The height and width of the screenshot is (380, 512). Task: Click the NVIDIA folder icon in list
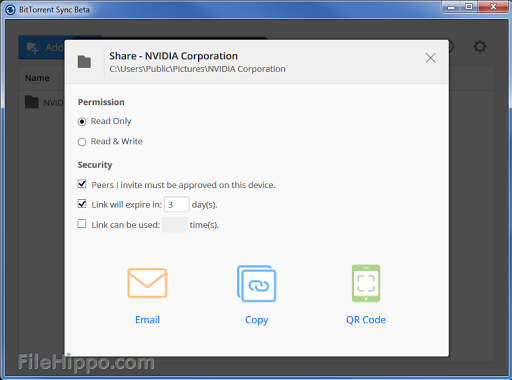pos(32,102)
